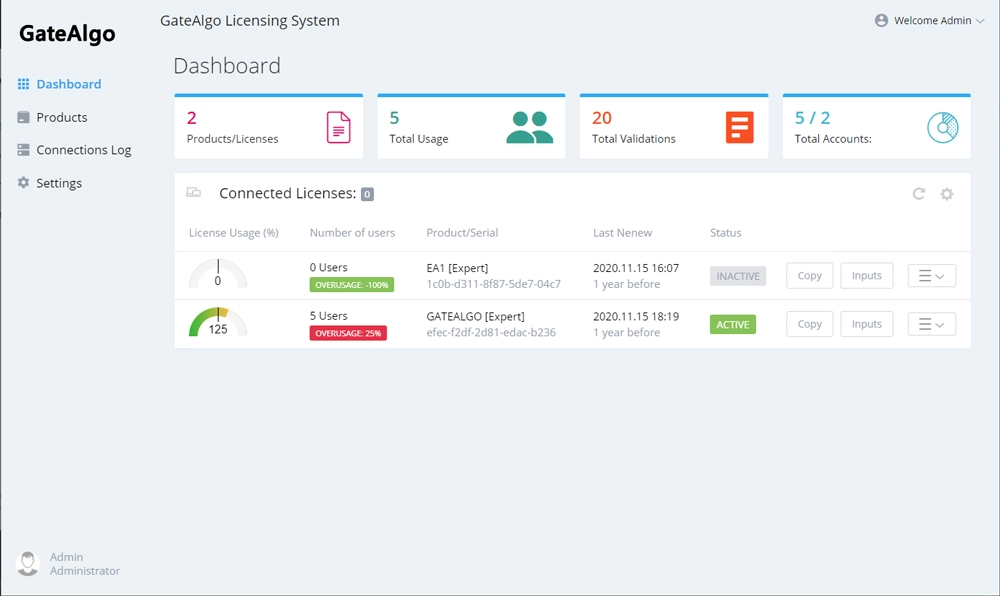Click the GateAlgo logo text
Viewport: 1000px width, 596px height.
[67, 33]
